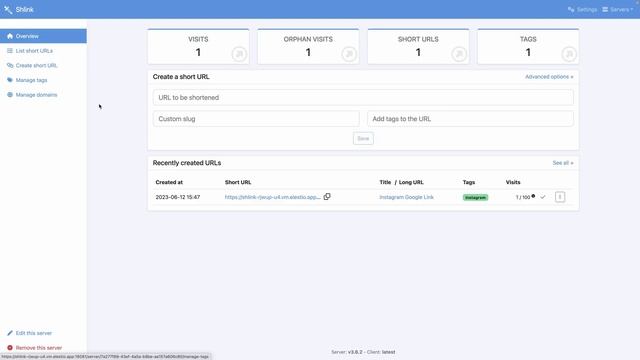Viewport: 640px width, 360px height.
Task: Click the info dot beside visits count
Action: click(533, 196)
